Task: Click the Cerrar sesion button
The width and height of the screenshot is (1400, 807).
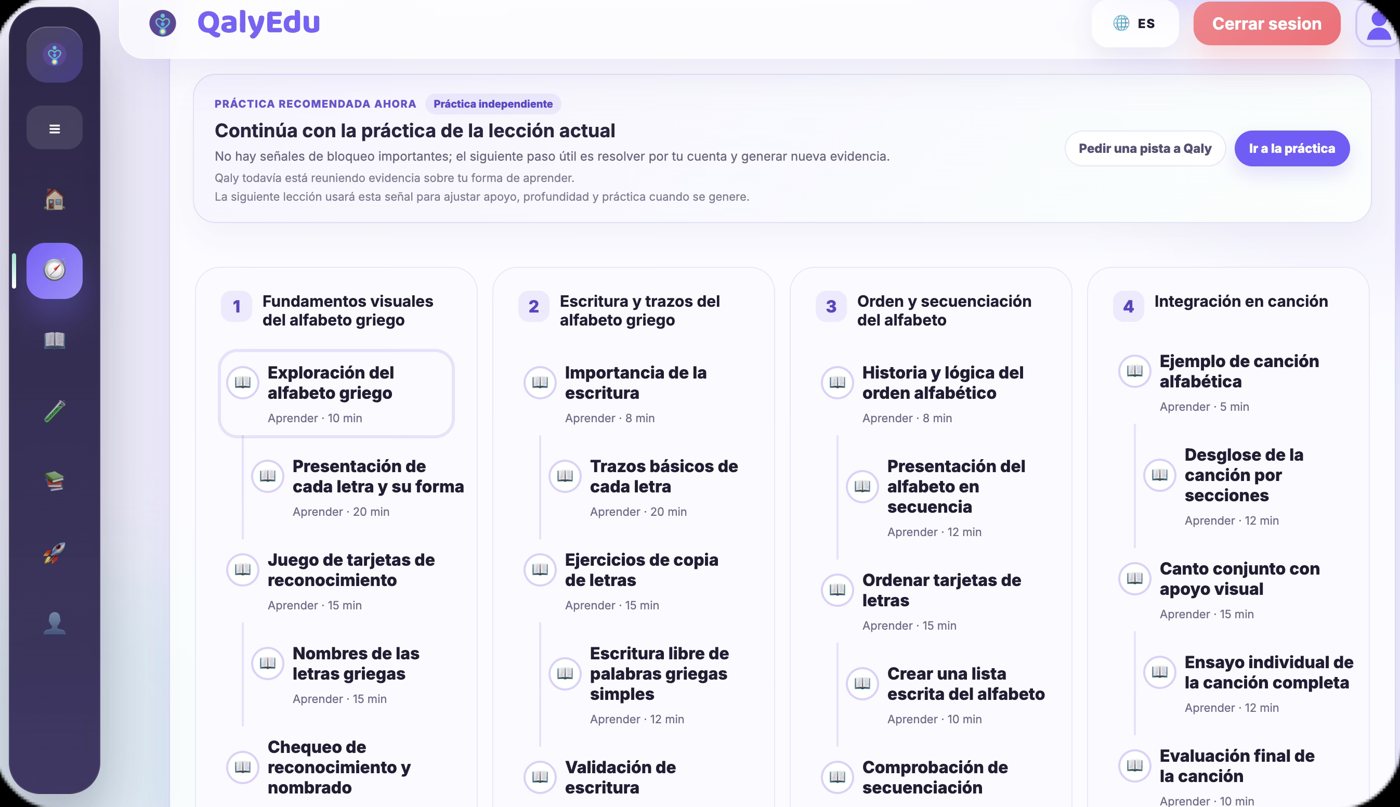Action: pyautogui.click(x=1267, y=24)
